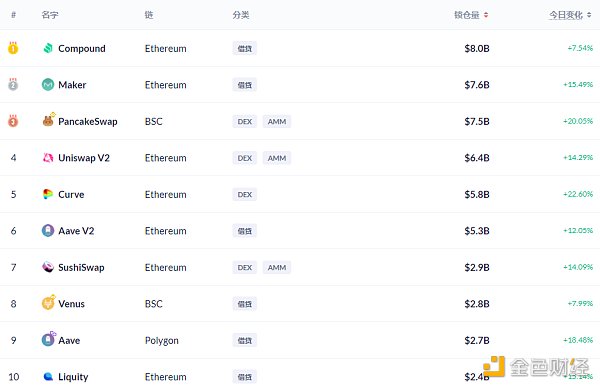This screenshot has height=388, width=600.
Task: Click the DEX tag on Curve row
Action: (245, 194)
